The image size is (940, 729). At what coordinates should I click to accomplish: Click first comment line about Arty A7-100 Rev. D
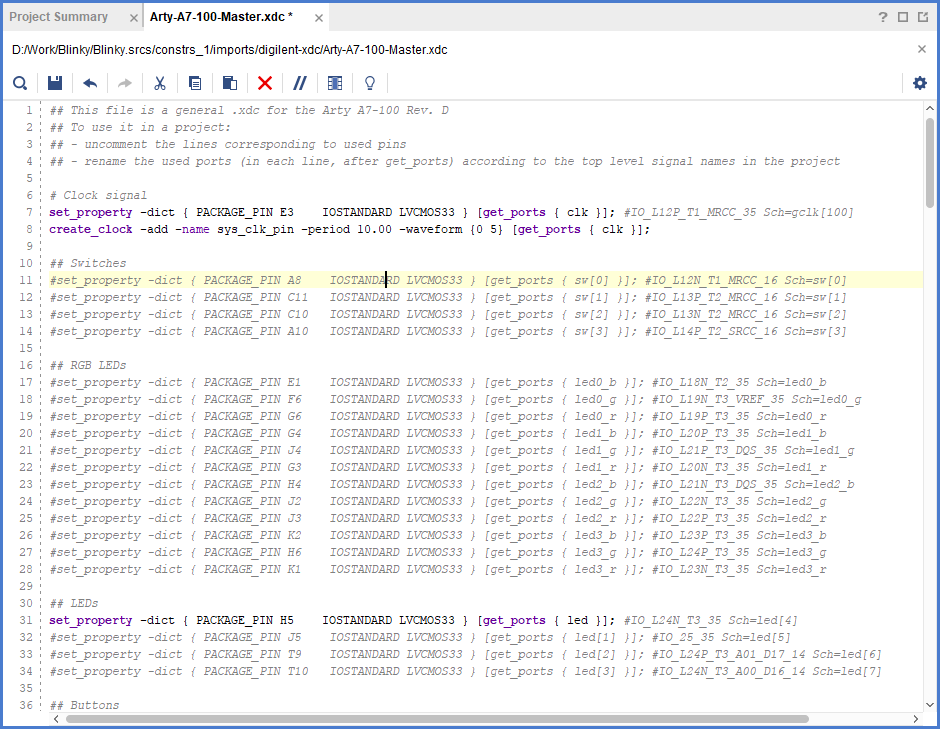(x=249, y=110)
